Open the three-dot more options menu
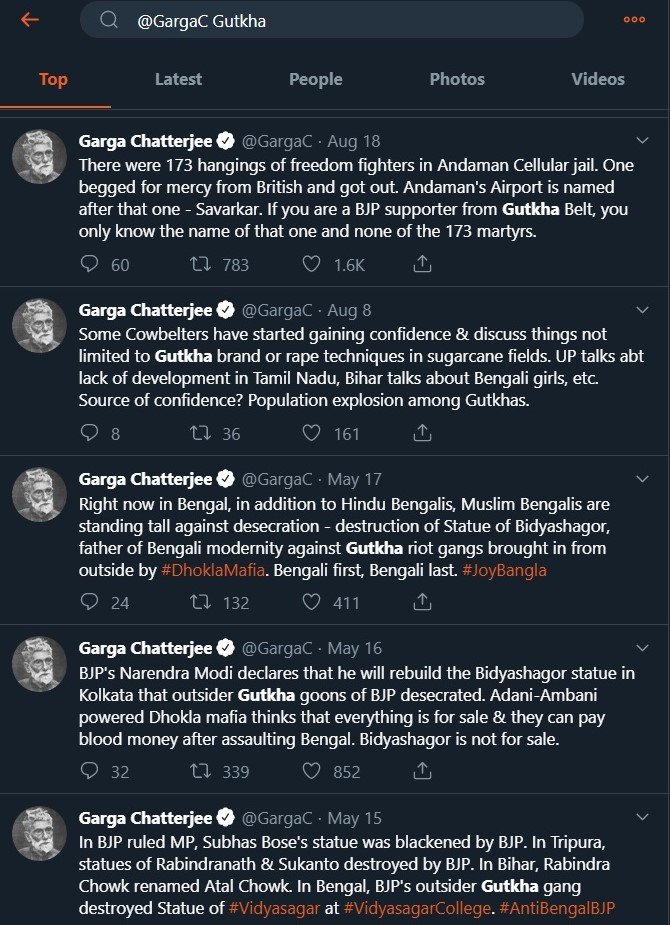670x925 pixels. 633,19
